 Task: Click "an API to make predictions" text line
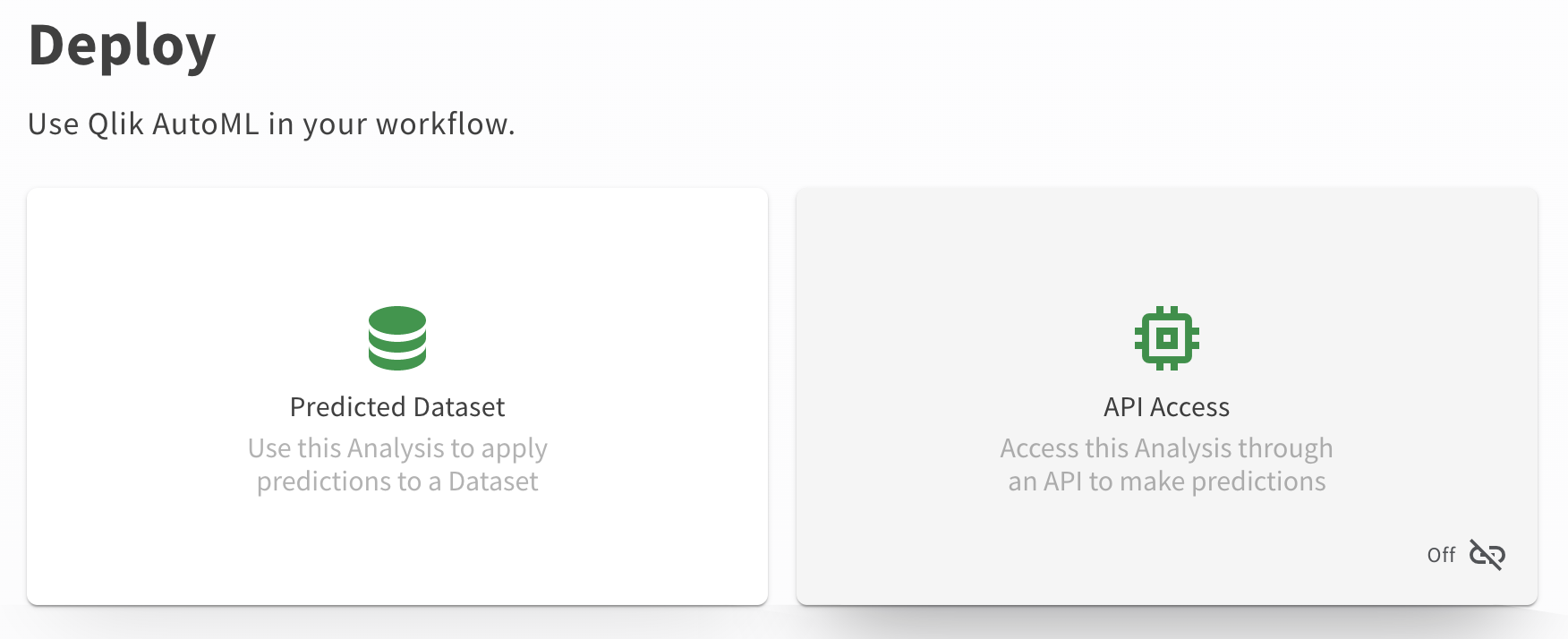pos(1166,481)
